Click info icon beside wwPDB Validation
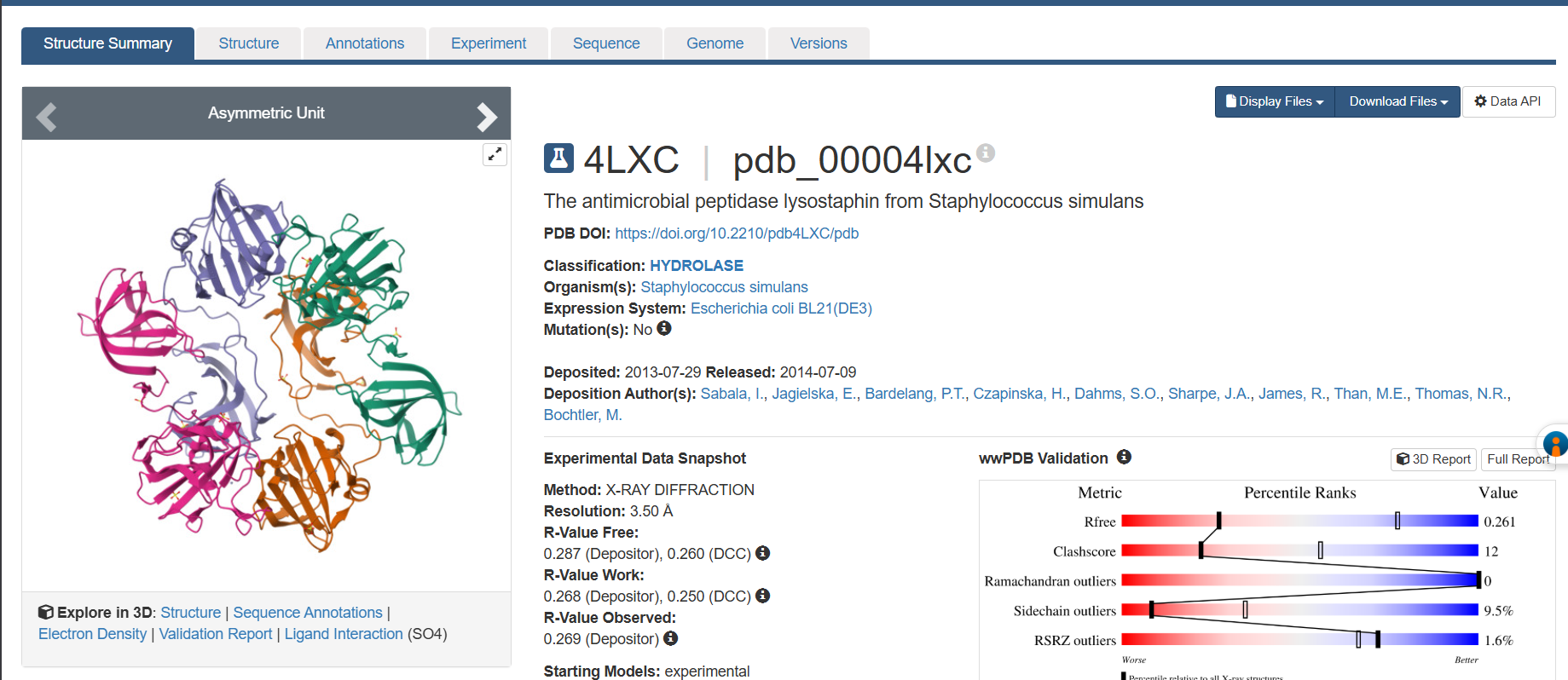This screenshot has width=1568, height=680. [x=1125, y=457]
